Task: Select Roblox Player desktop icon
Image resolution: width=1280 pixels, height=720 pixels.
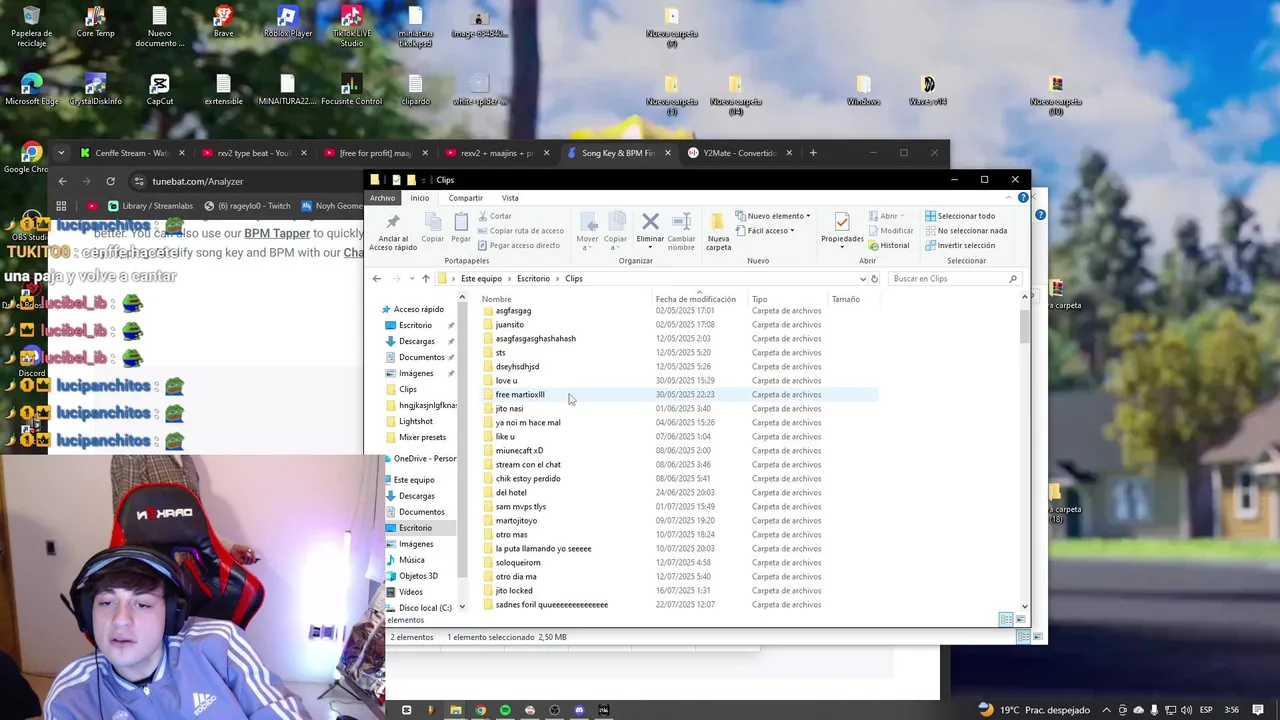Action: tap(288, 22)
